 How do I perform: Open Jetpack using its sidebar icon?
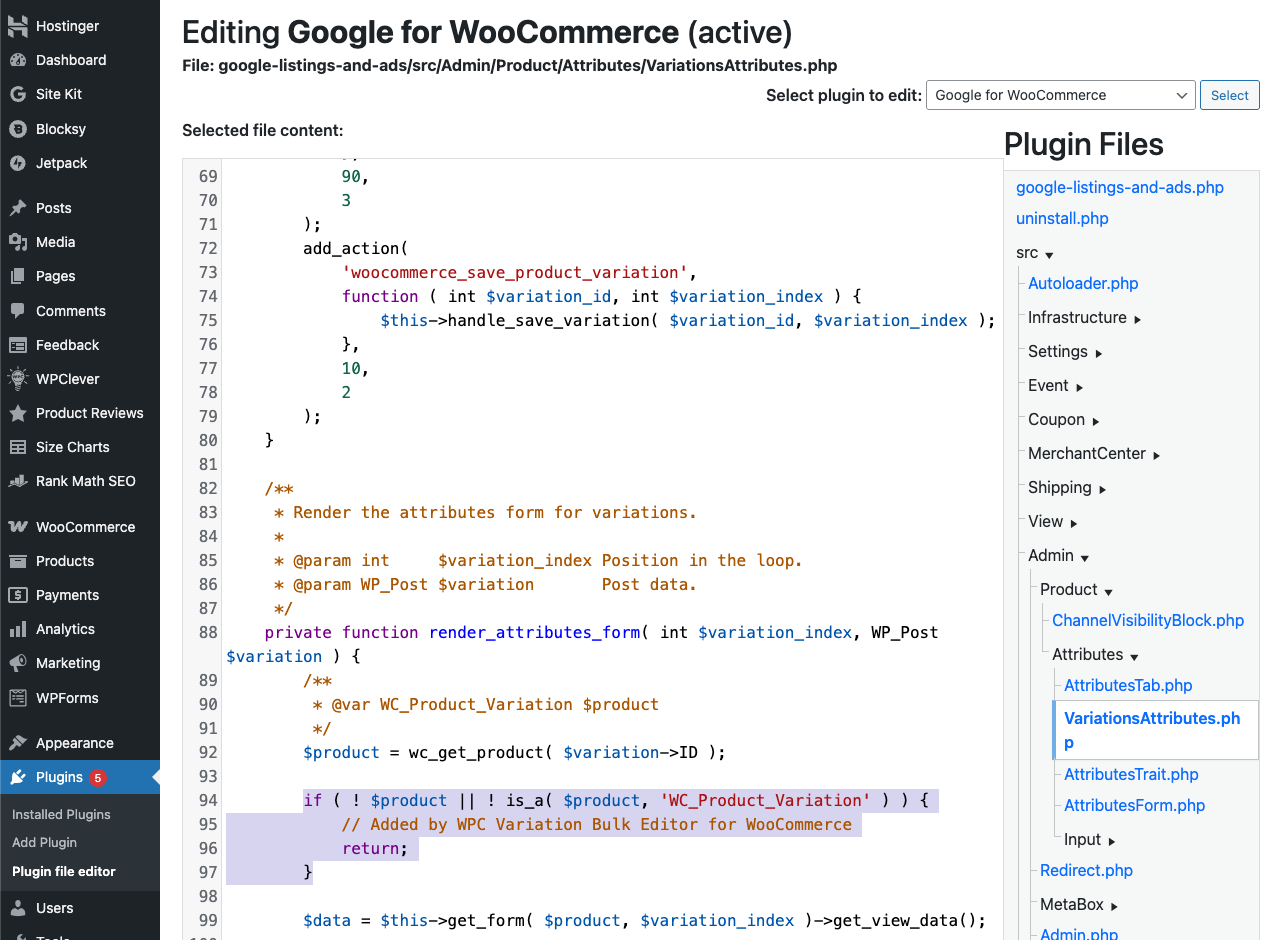[17, 163]
